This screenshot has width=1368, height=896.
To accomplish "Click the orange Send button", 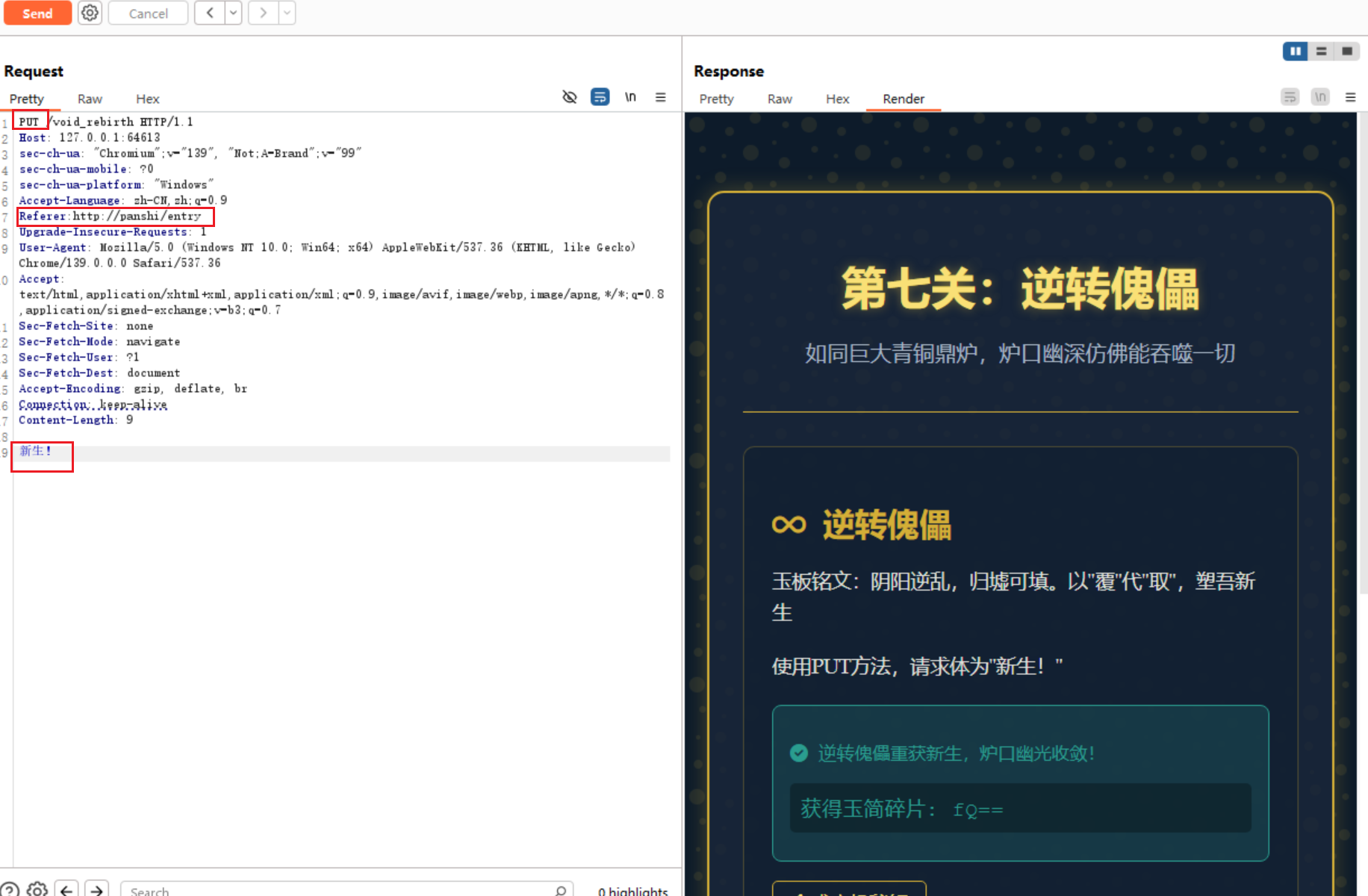I will 37,13.
